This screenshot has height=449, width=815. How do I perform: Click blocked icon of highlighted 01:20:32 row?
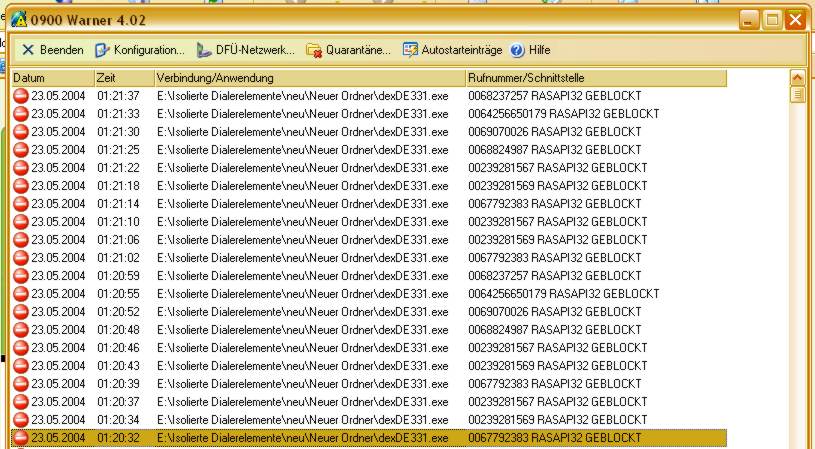[20, 438]
